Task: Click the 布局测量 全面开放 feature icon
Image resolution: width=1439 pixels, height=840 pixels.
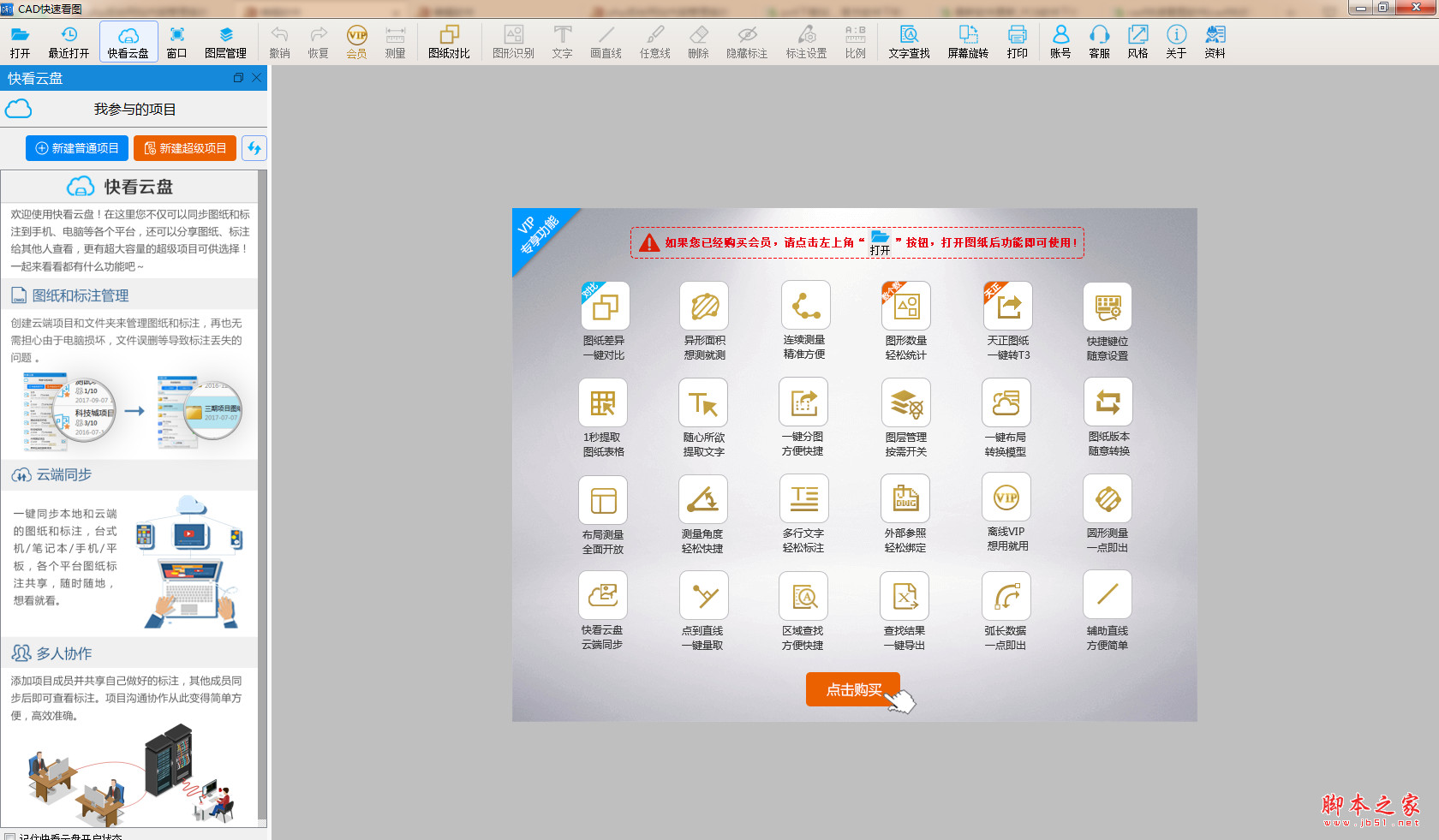Action: click(x=603, y=500)
